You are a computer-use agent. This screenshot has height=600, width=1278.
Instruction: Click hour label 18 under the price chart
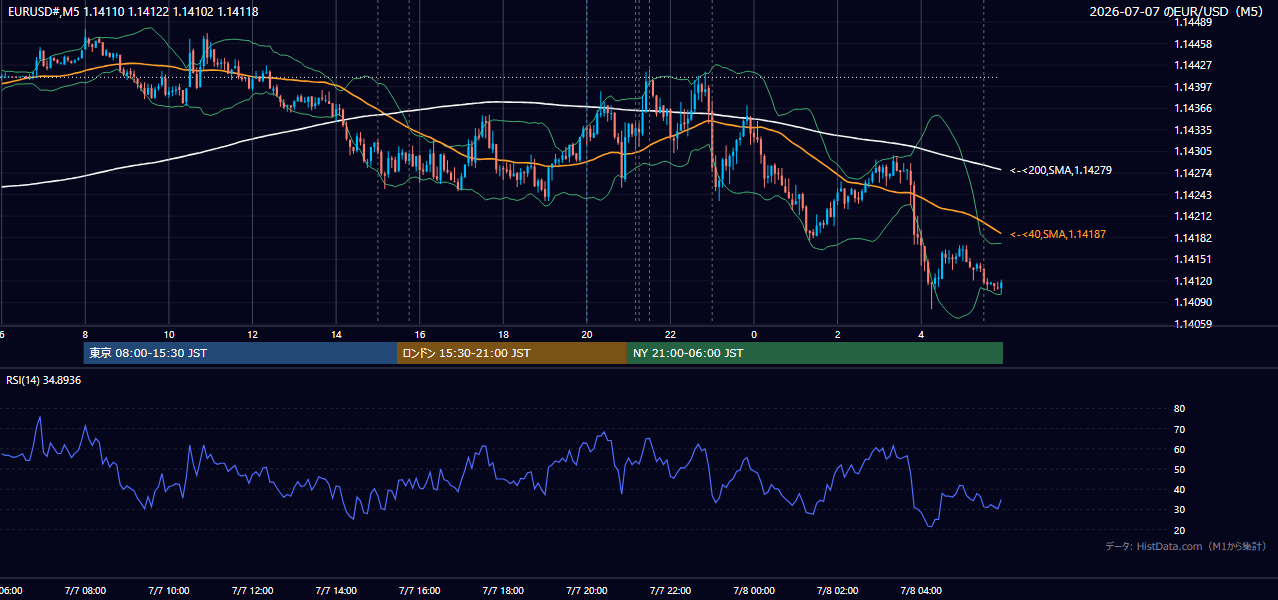tap(504, 335)
